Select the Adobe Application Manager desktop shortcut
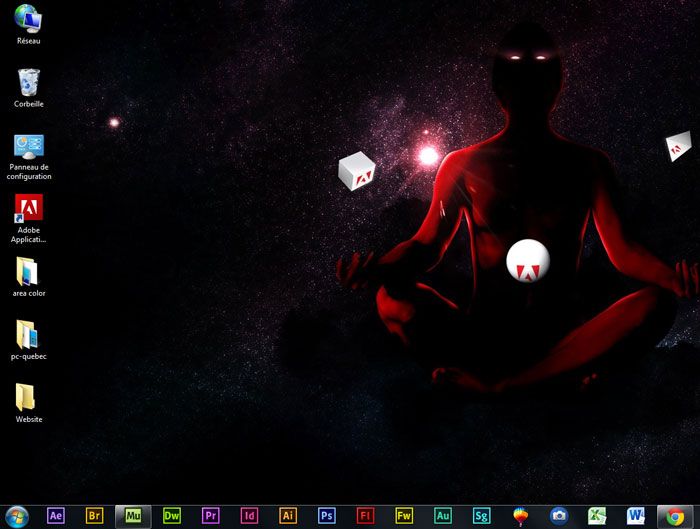Image resolution: width=700 pixels, height=529 pixels. point(29,218)
